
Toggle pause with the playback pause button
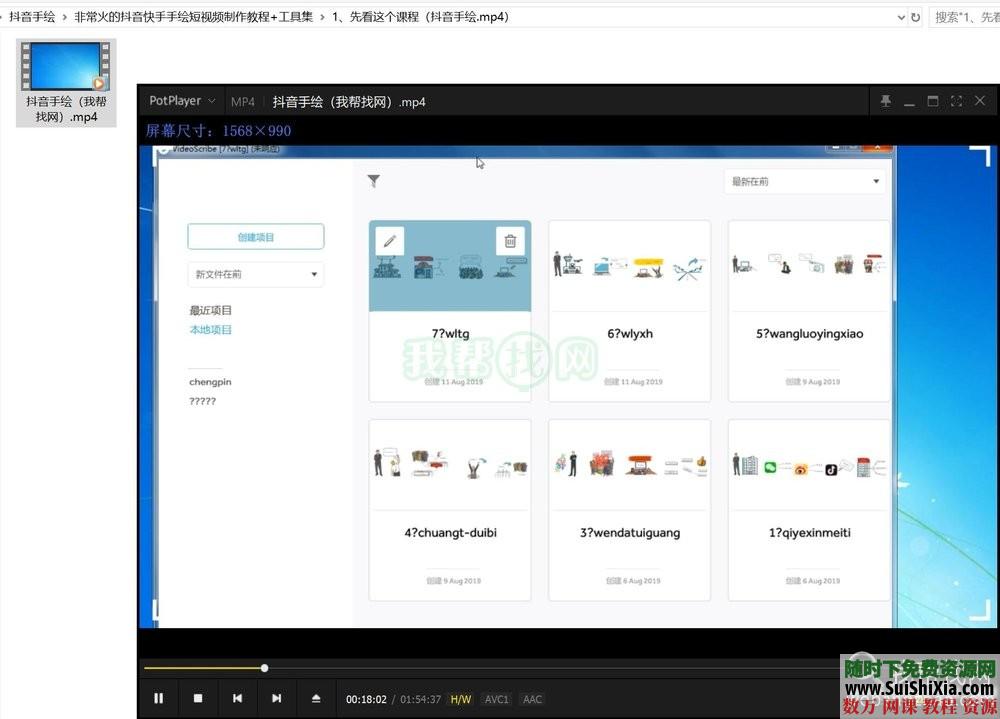coord(158,698)
